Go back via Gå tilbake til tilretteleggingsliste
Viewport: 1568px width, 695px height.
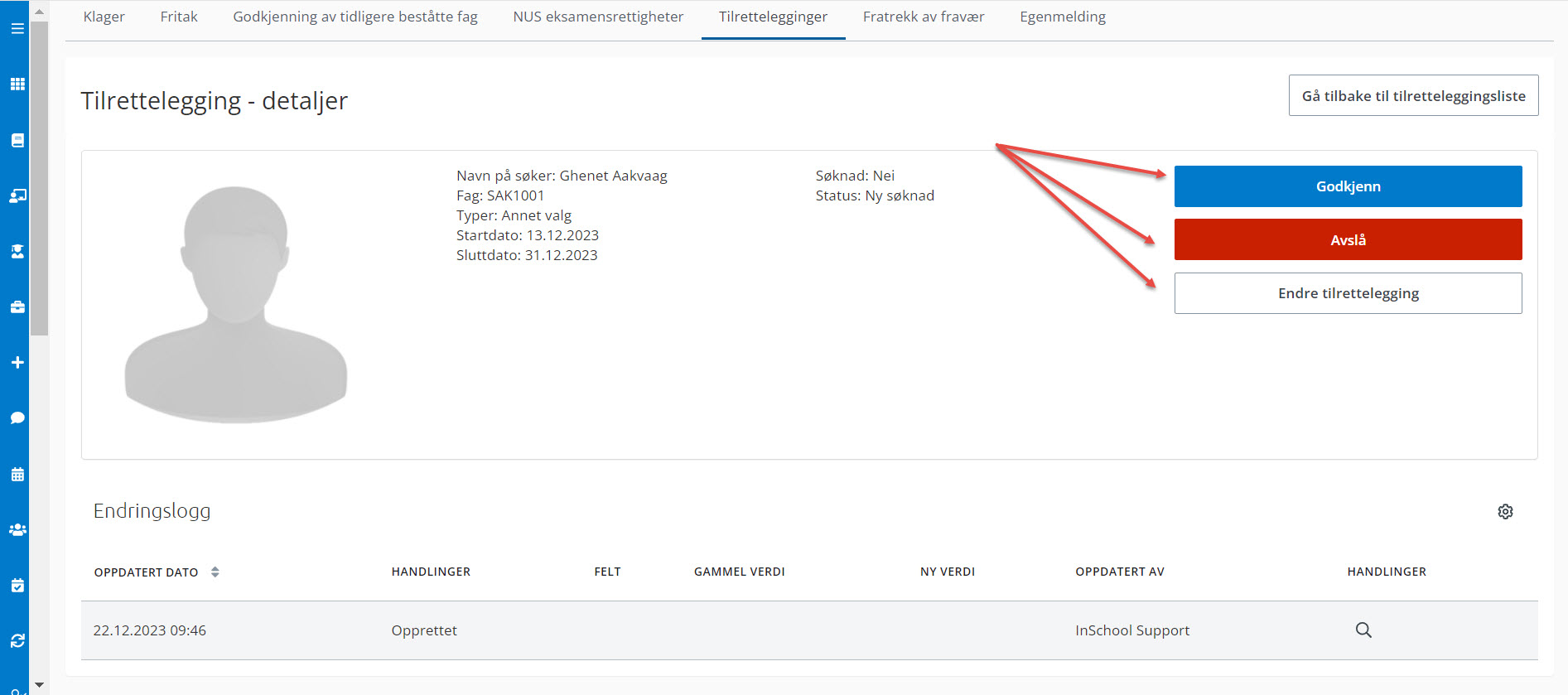(1413, 95)
